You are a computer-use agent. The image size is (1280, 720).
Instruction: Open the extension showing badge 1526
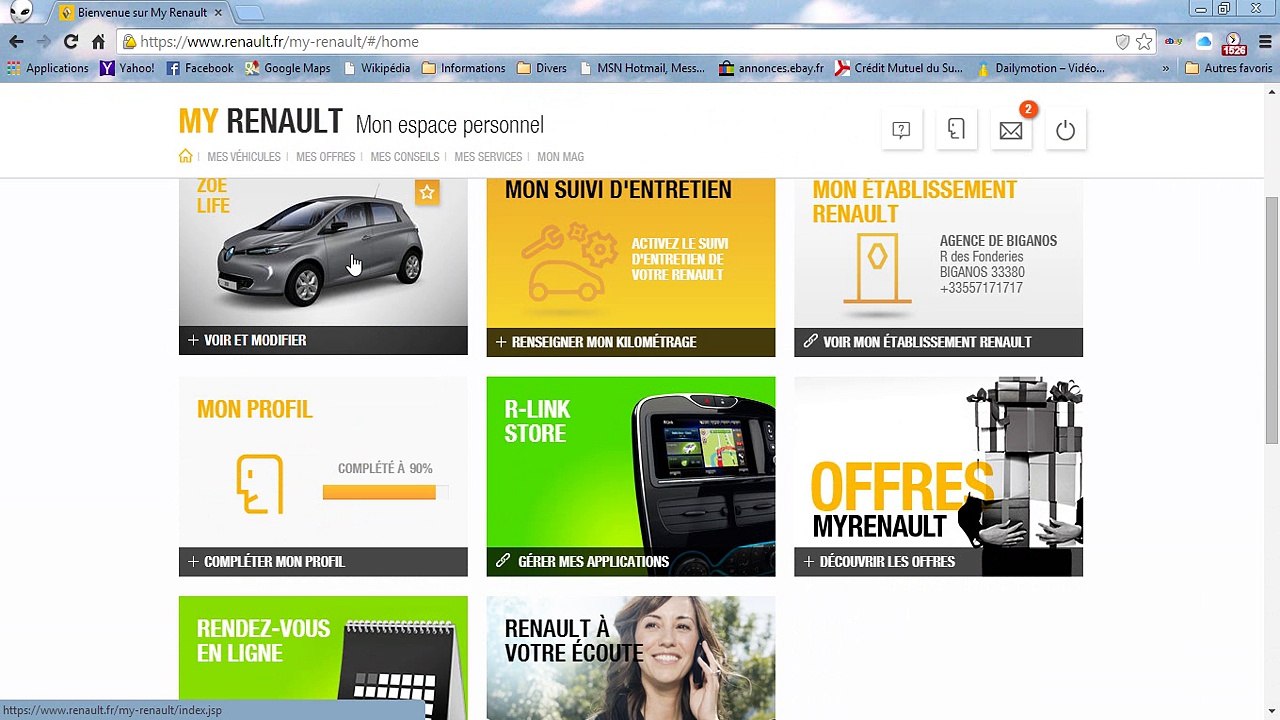click(1234, 44)
